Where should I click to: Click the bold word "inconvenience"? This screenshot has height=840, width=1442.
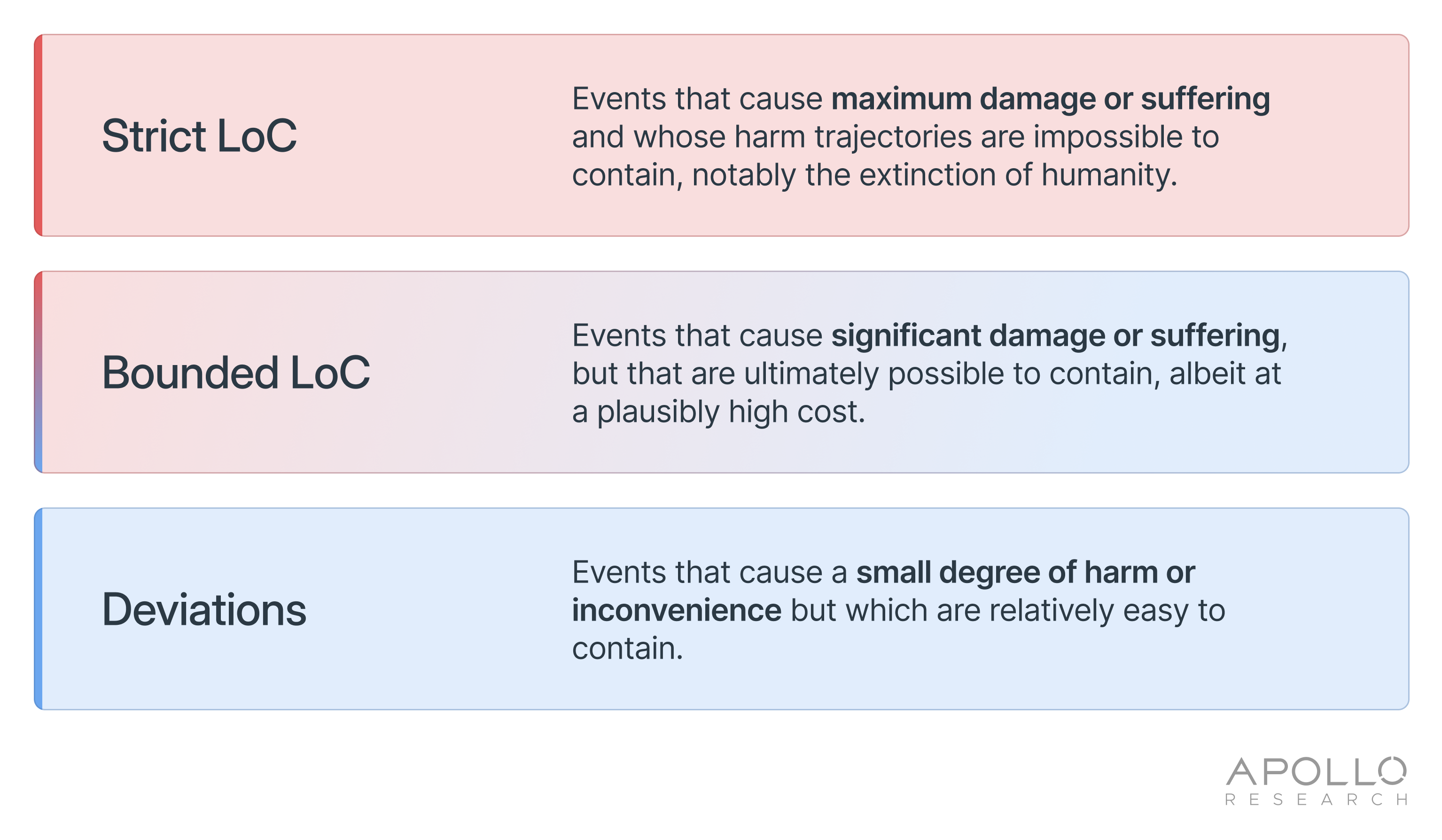coord(677,610)
